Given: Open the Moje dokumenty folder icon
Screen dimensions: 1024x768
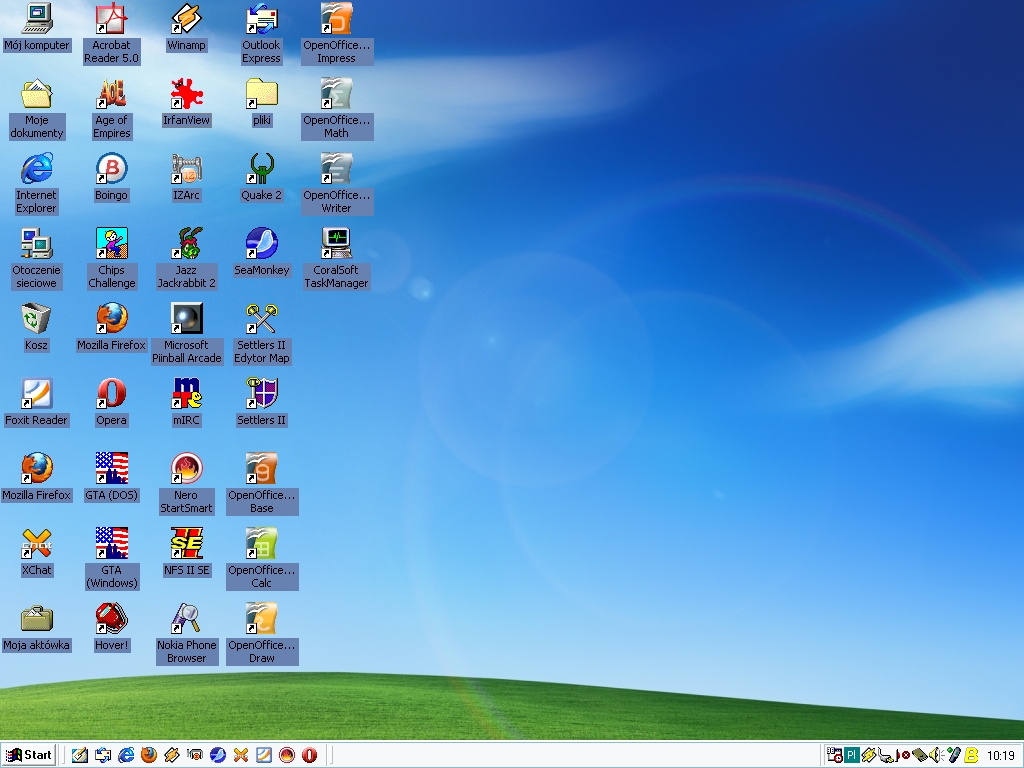Looking at the screenshot, I should 37,109.
